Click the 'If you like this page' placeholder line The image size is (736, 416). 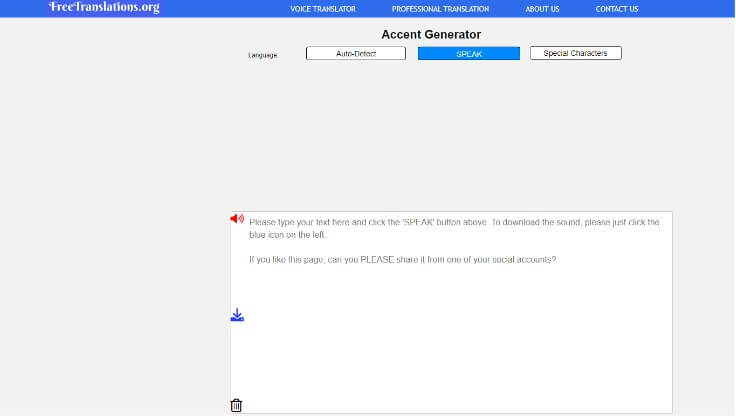pyautogui.click(x=403, y=260)
